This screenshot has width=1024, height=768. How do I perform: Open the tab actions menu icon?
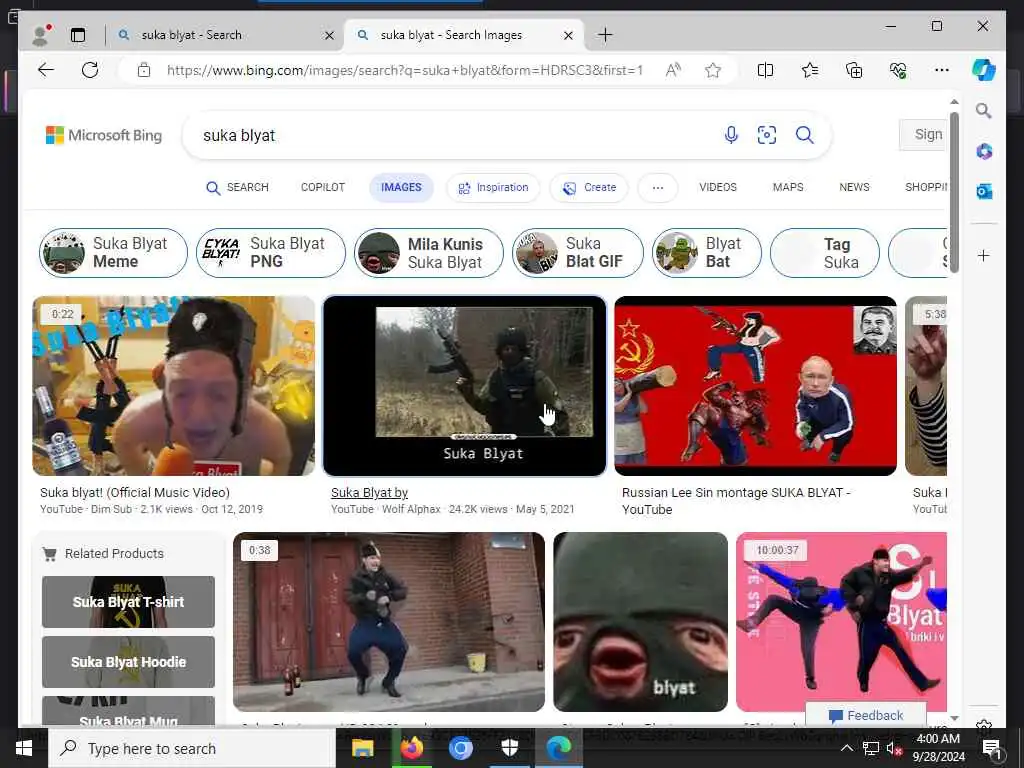pyautogui.click(x=78, y=35)
